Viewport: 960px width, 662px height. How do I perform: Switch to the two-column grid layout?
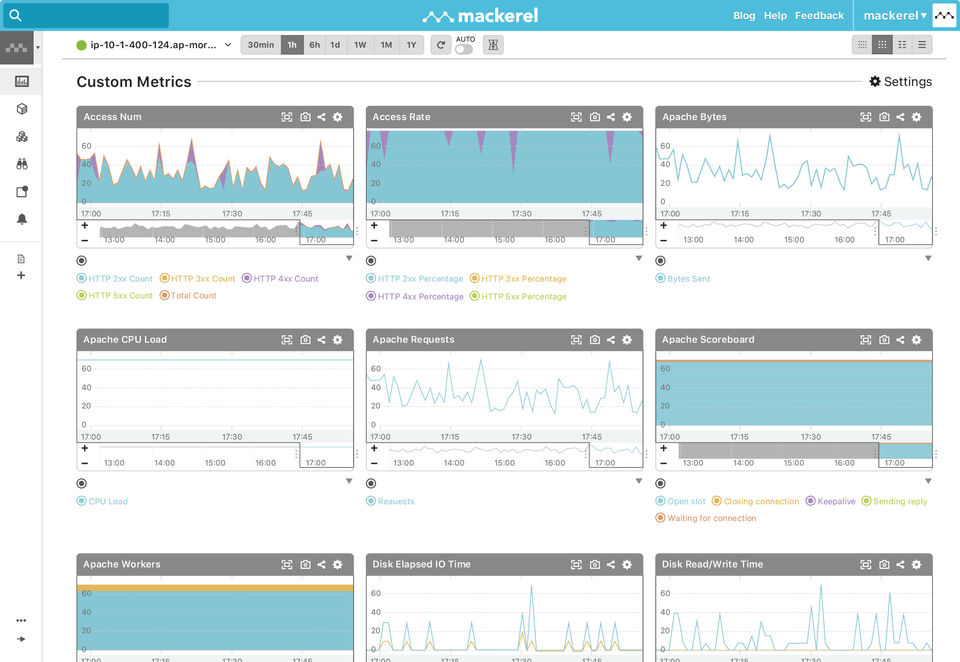(902, 45)
